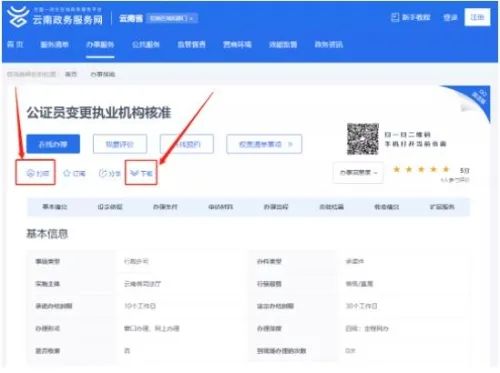The width and height of the screenshot is (500, 373).
Task: Click the QR code image
Action: tap(363, 139)
